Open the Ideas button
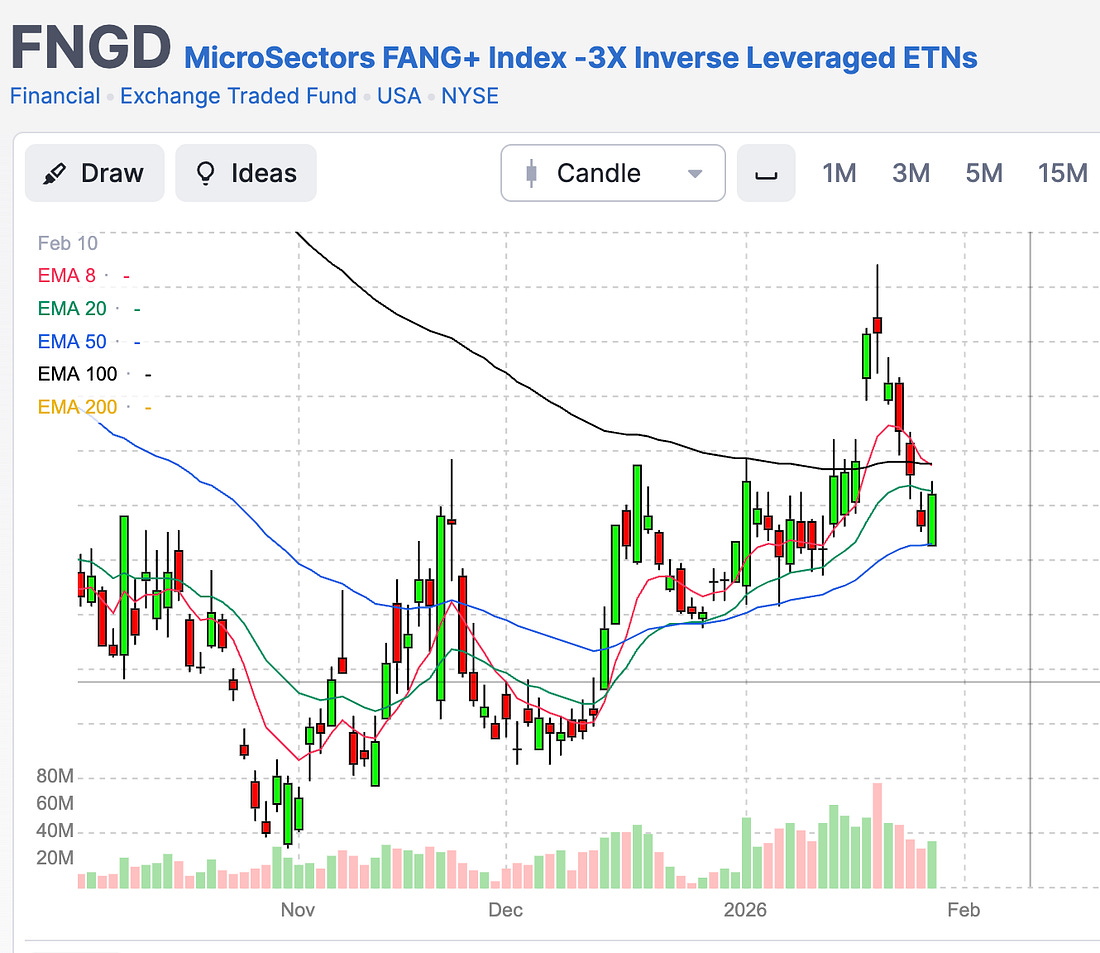1100x953 pixels. coord(246,173)
